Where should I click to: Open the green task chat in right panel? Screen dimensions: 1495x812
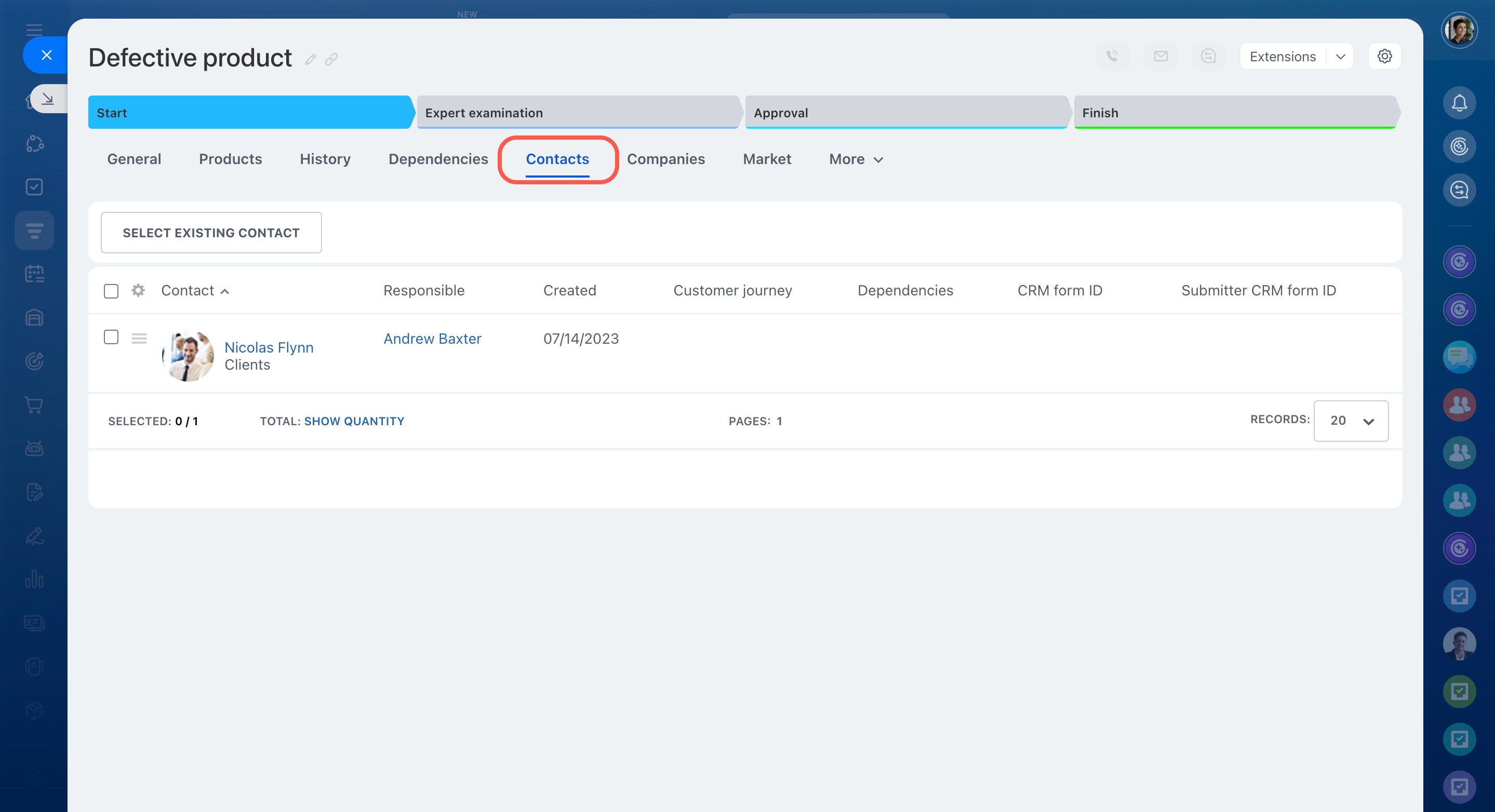[1459, 692]
